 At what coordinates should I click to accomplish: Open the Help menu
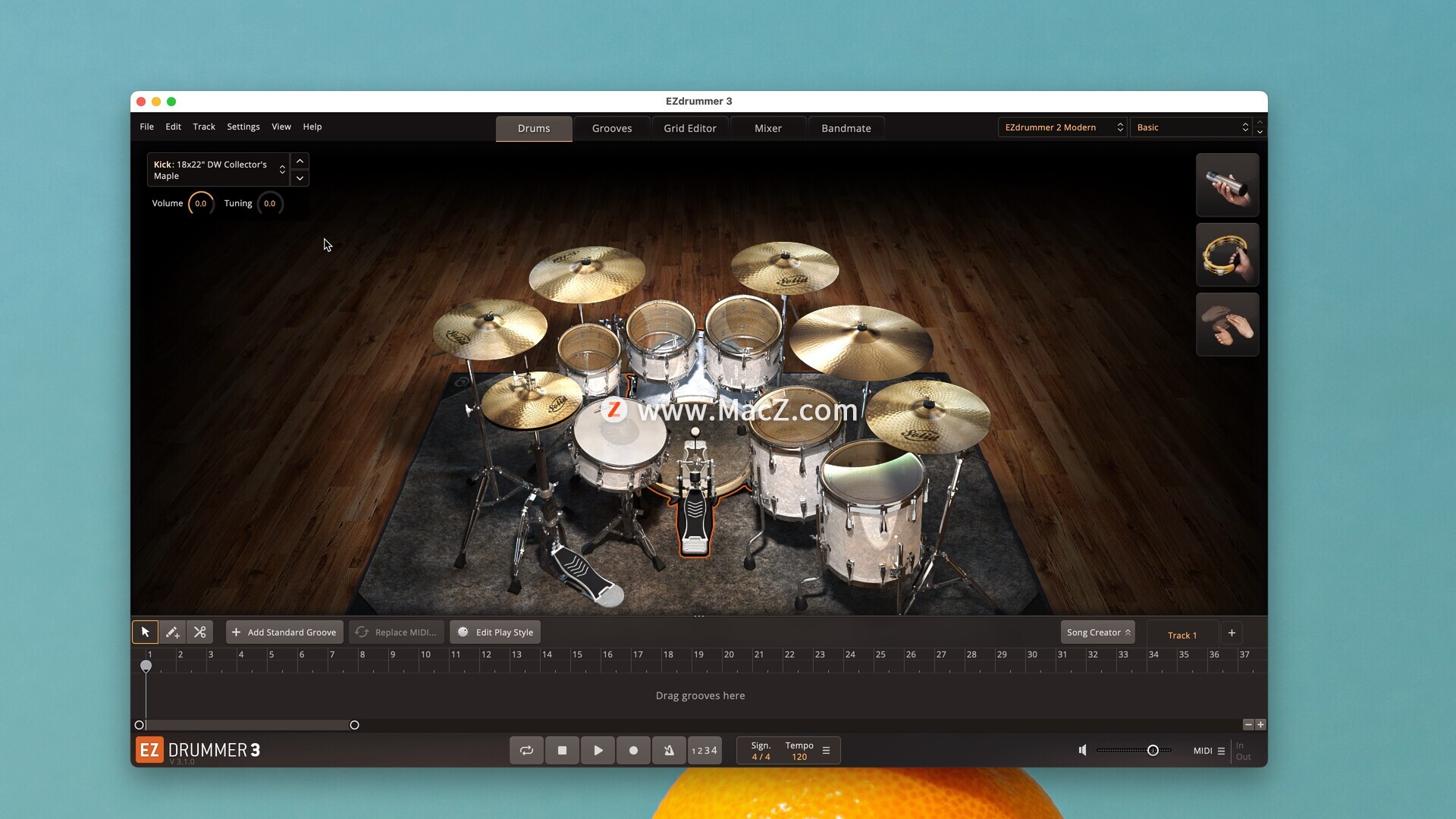[x=312, y=127]
